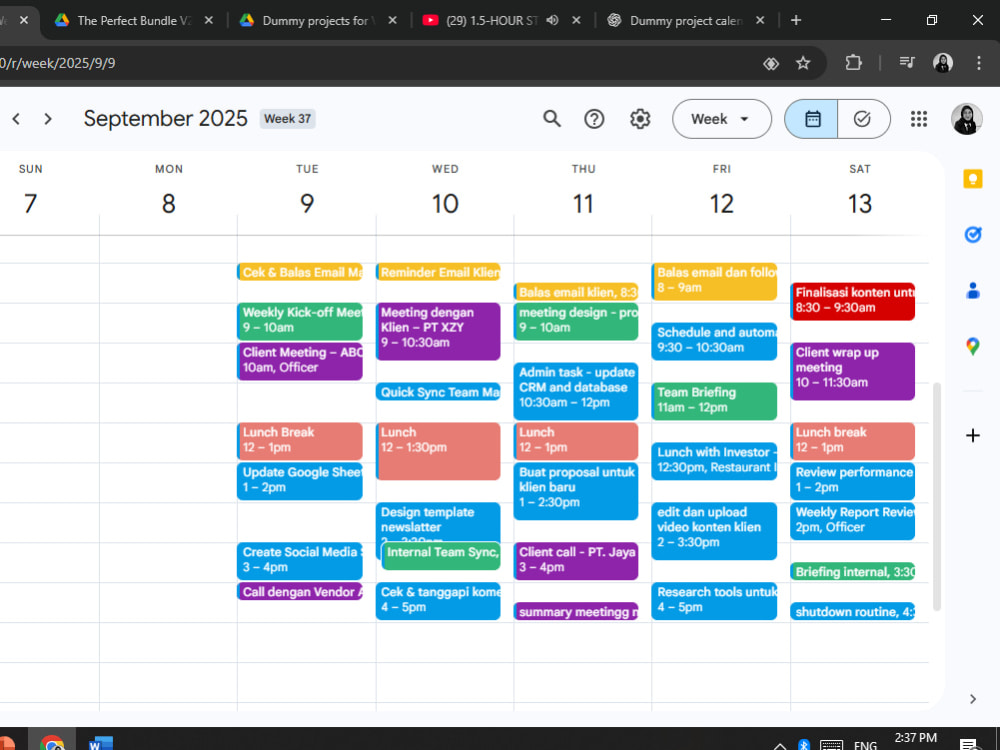This screenshot has width=1000, height=750.
Task: Open Update Google Sheet event
Action: 300,481
